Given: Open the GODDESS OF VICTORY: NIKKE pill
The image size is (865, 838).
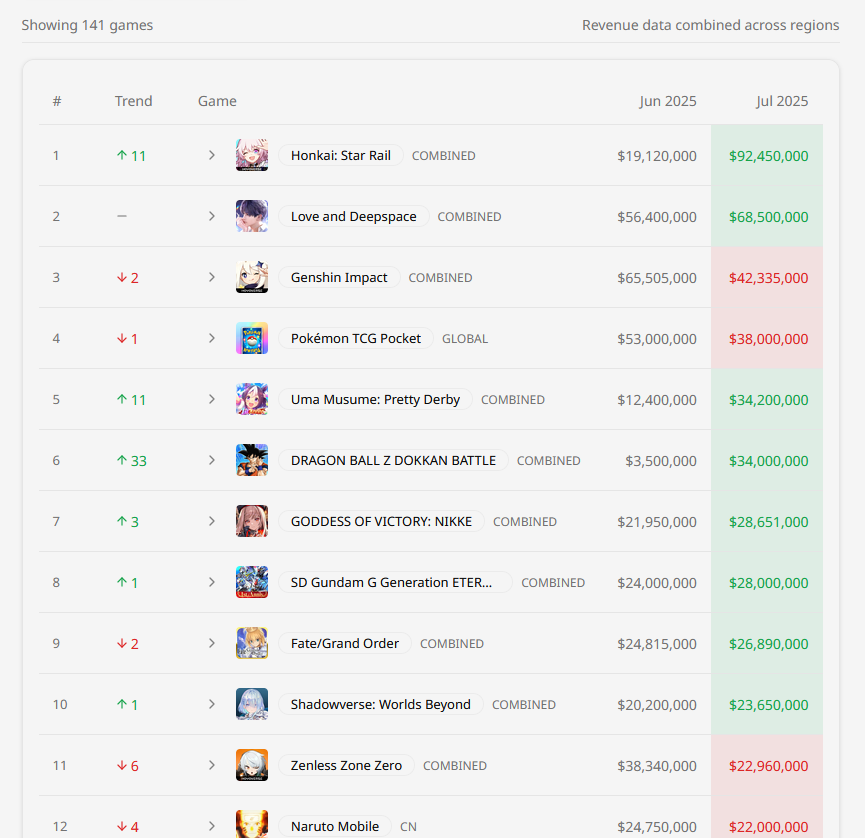Looking at the screenshot, I should [x=381, y=521].
